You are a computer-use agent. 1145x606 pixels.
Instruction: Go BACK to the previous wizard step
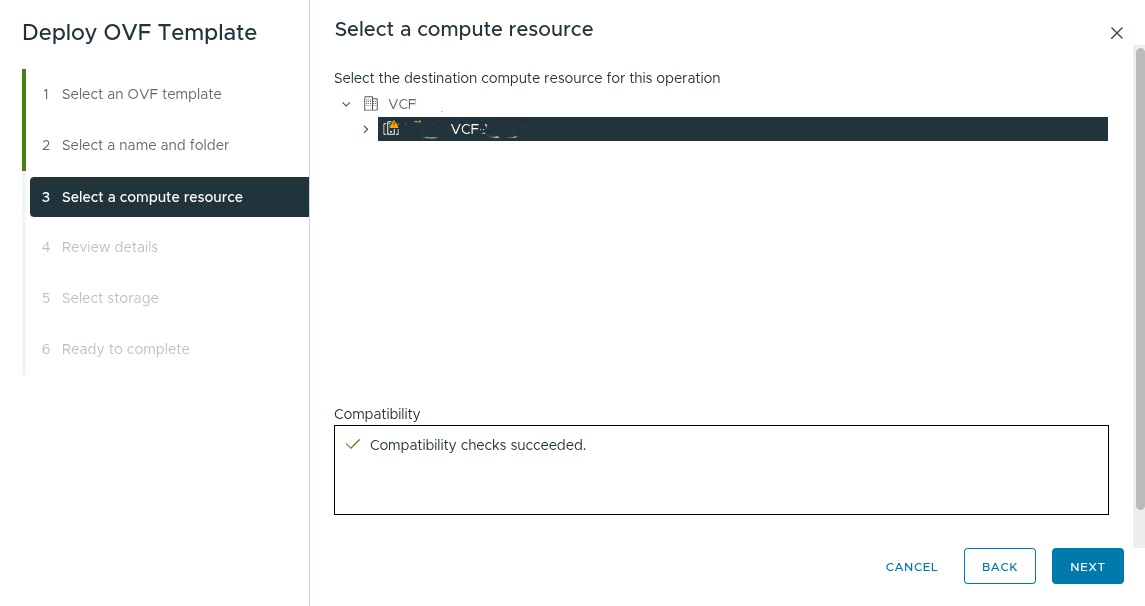tap(999, 566)
